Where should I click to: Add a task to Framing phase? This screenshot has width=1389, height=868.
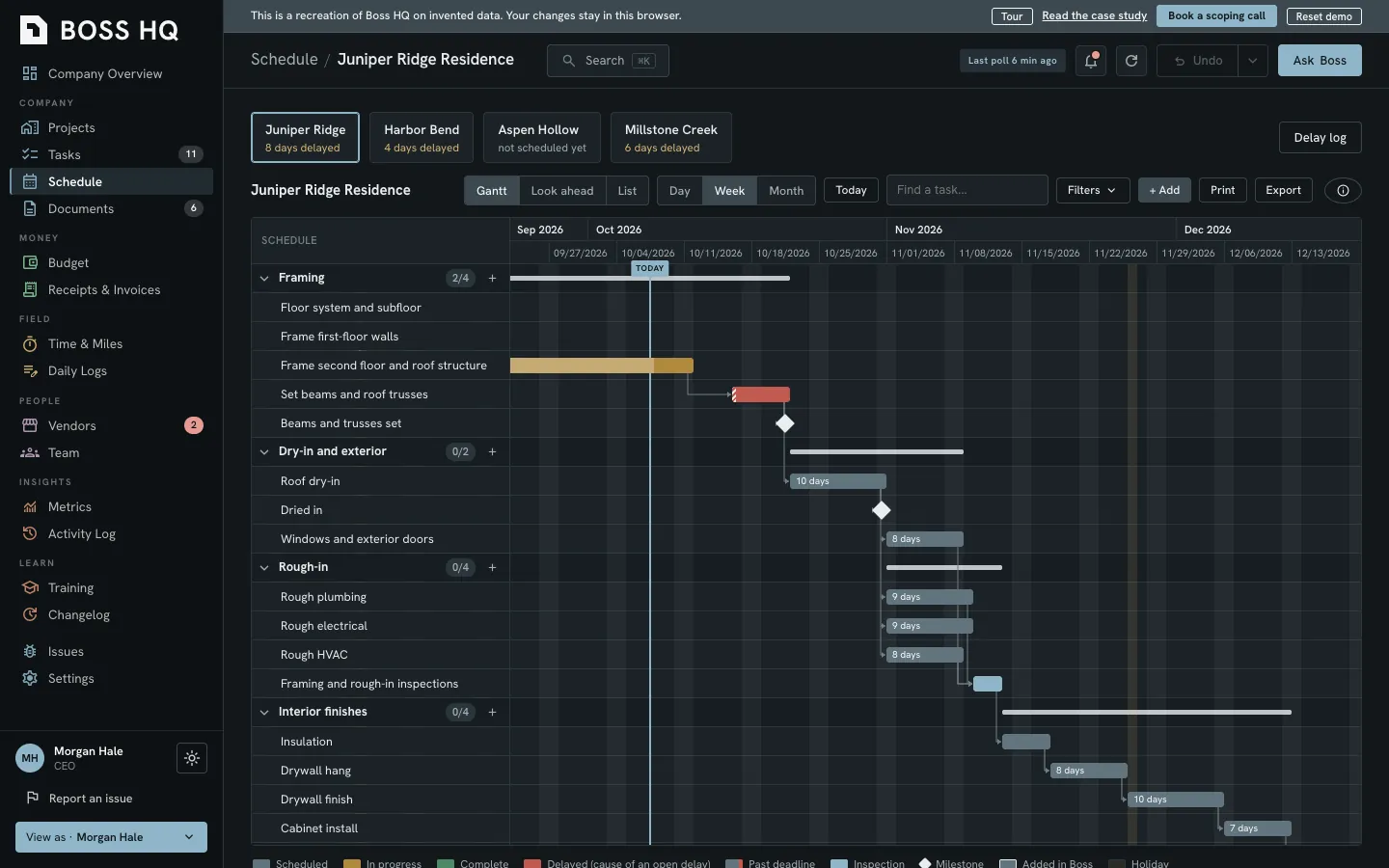(492, 279)
